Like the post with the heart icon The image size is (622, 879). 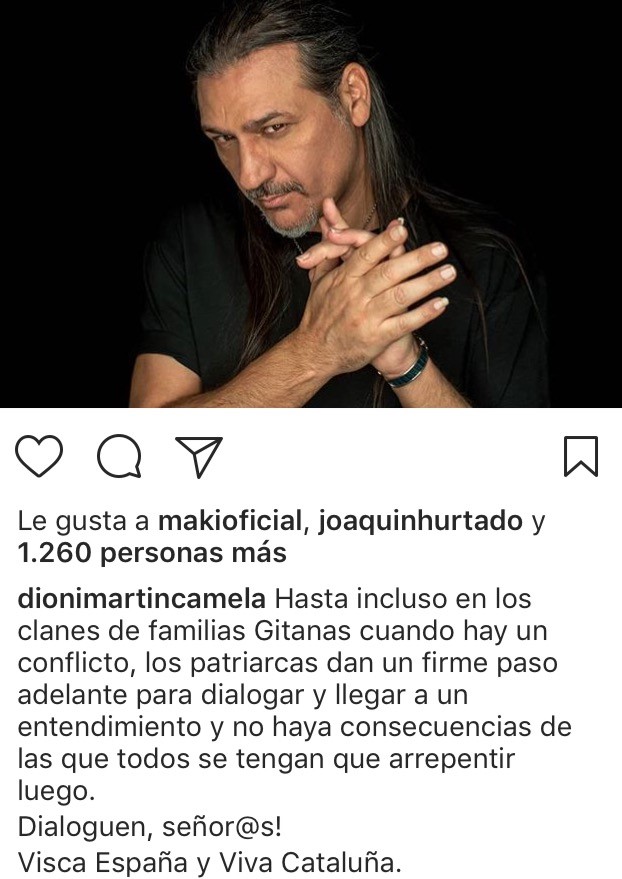(x=39, y=456)
